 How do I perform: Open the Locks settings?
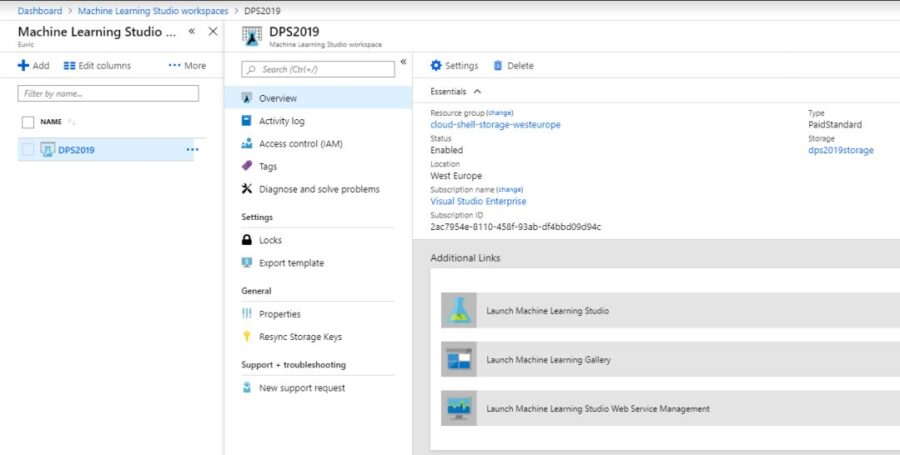(270, 240)
